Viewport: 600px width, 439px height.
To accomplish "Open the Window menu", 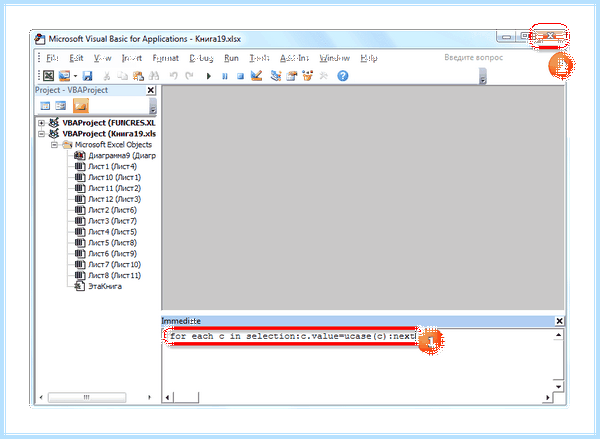I will [x=334, y=58].
